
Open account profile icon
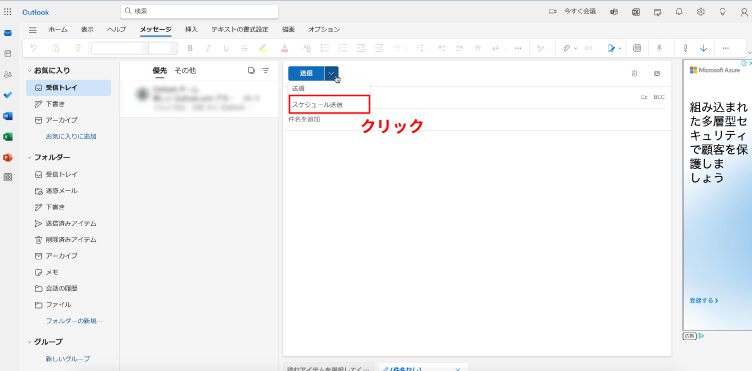(744, 12)
